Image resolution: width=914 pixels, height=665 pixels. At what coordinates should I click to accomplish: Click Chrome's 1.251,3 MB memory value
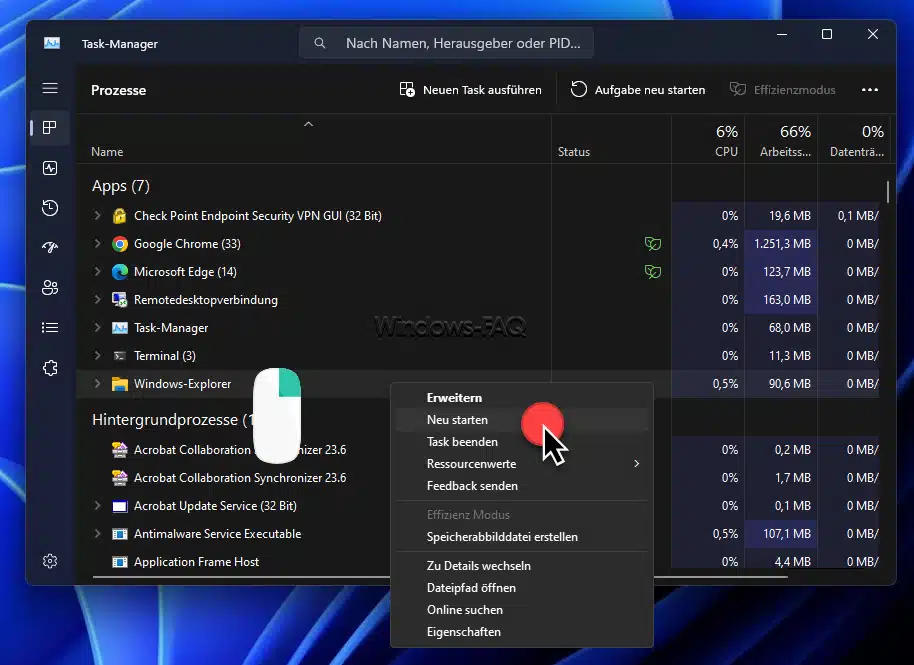[782, 244]
